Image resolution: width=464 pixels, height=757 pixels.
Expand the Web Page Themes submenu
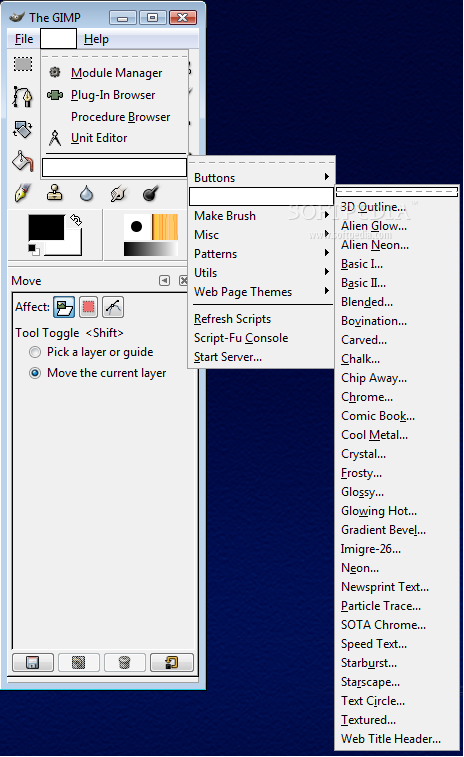pos(261,292)
